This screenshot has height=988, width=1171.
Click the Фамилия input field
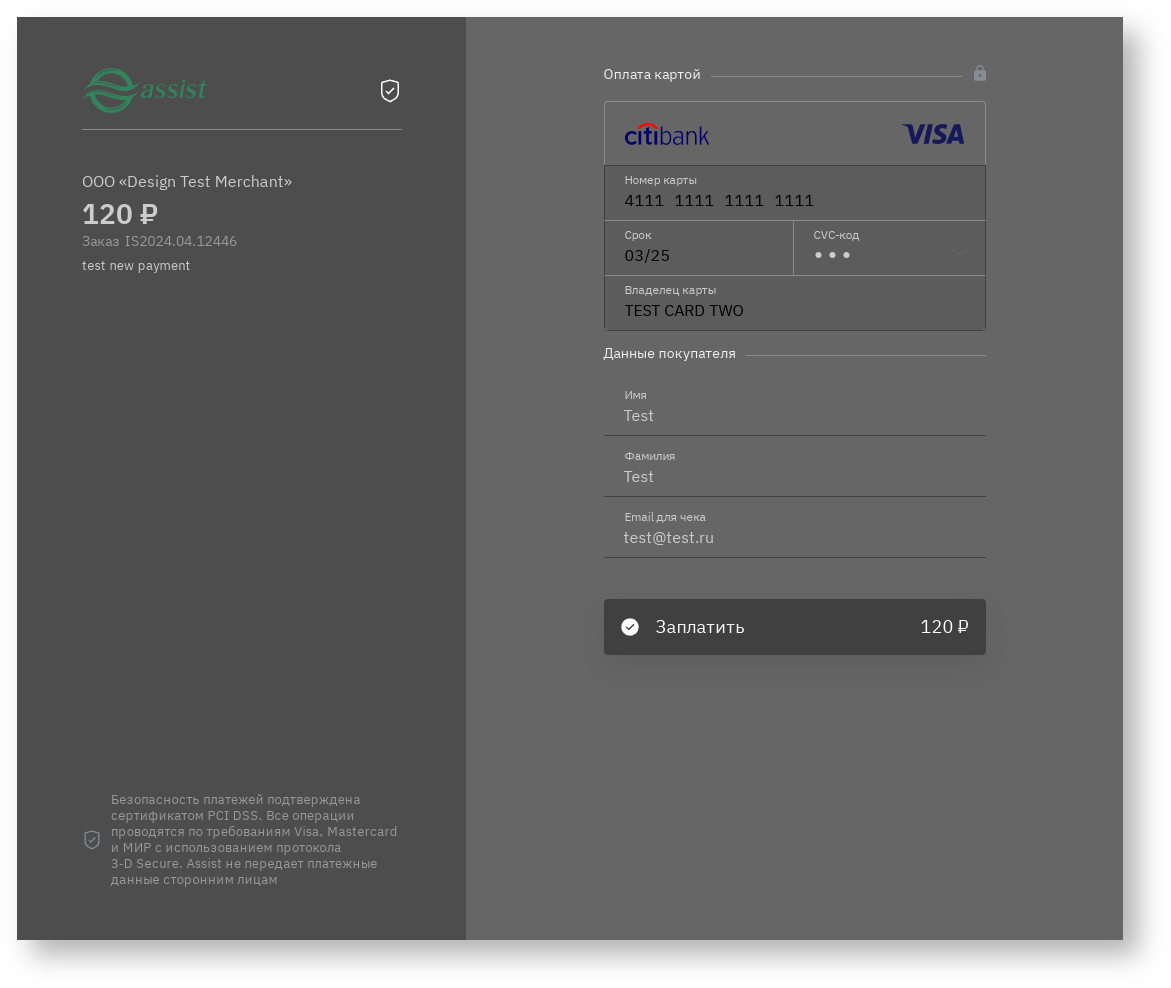point(794,476)
